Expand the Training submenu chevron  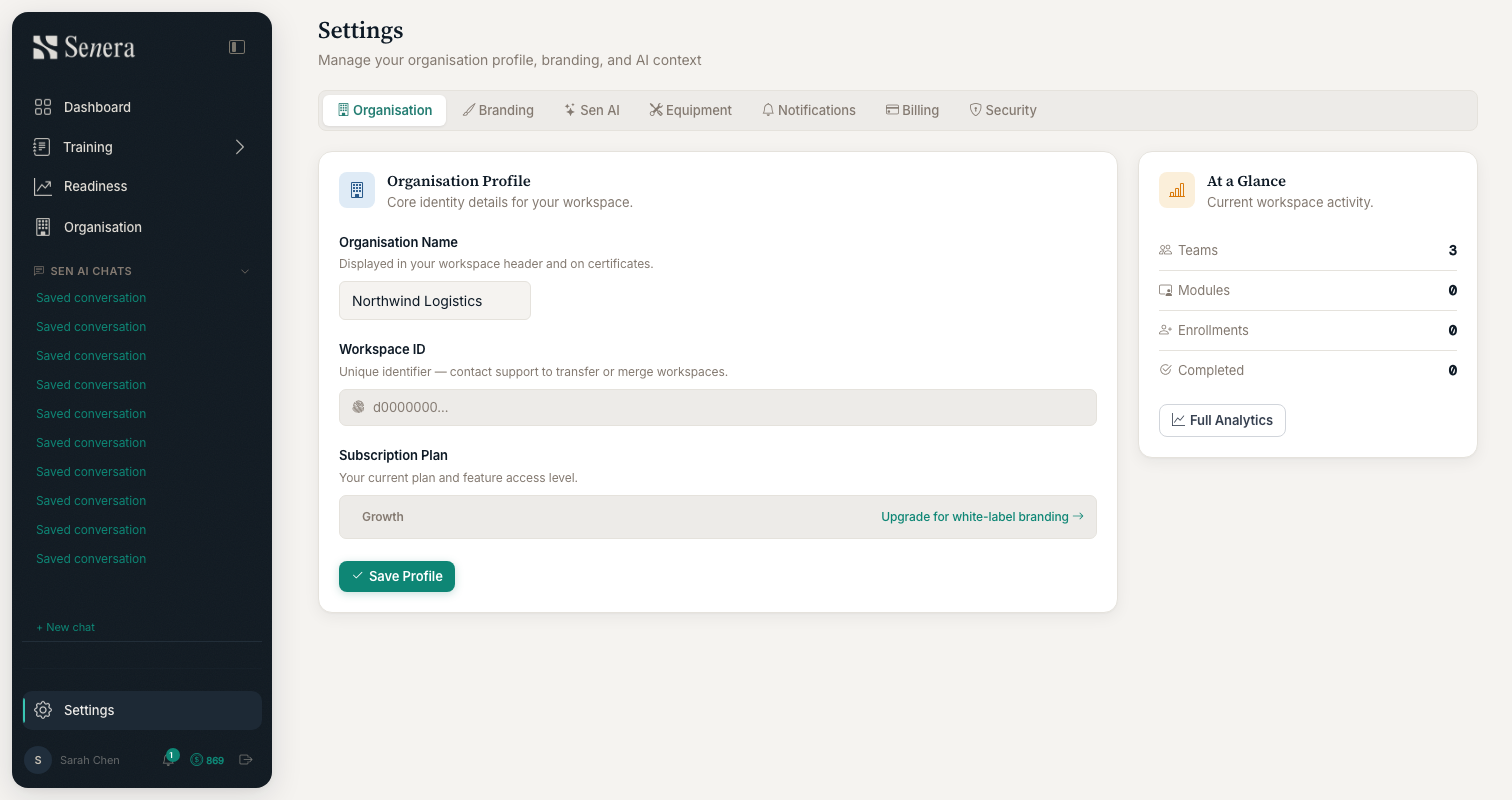pos(239,147)
